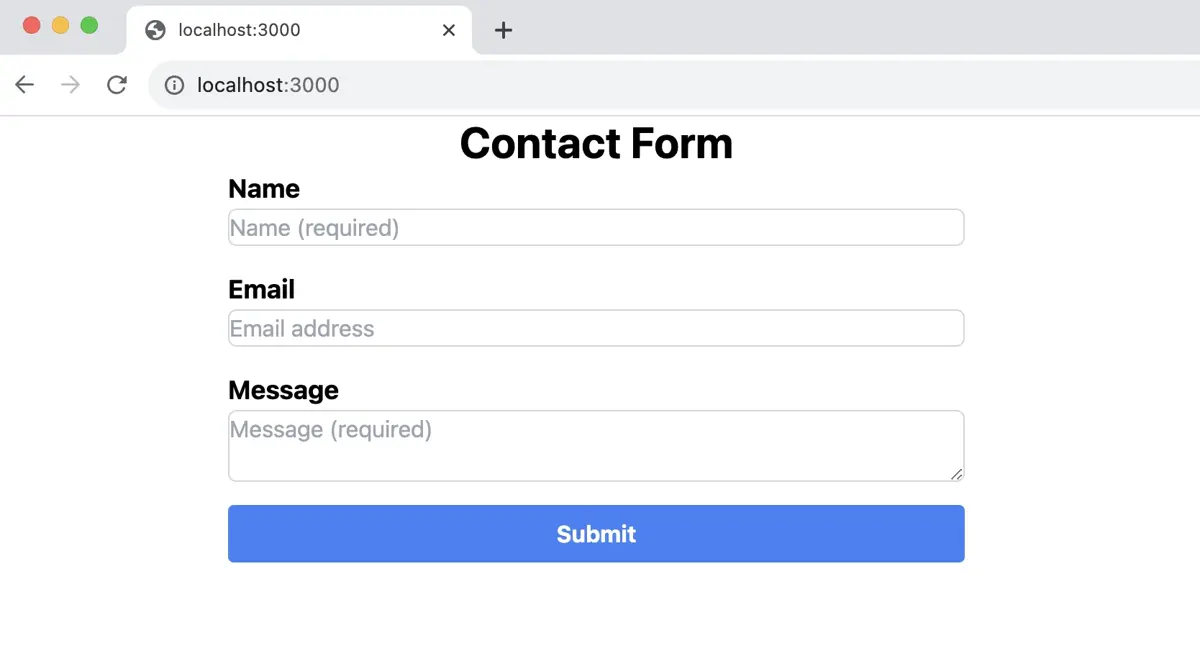This screenshot has width=1200, height=666.
Task: Click inside the Email address field
Action: [x=596, y=328]
